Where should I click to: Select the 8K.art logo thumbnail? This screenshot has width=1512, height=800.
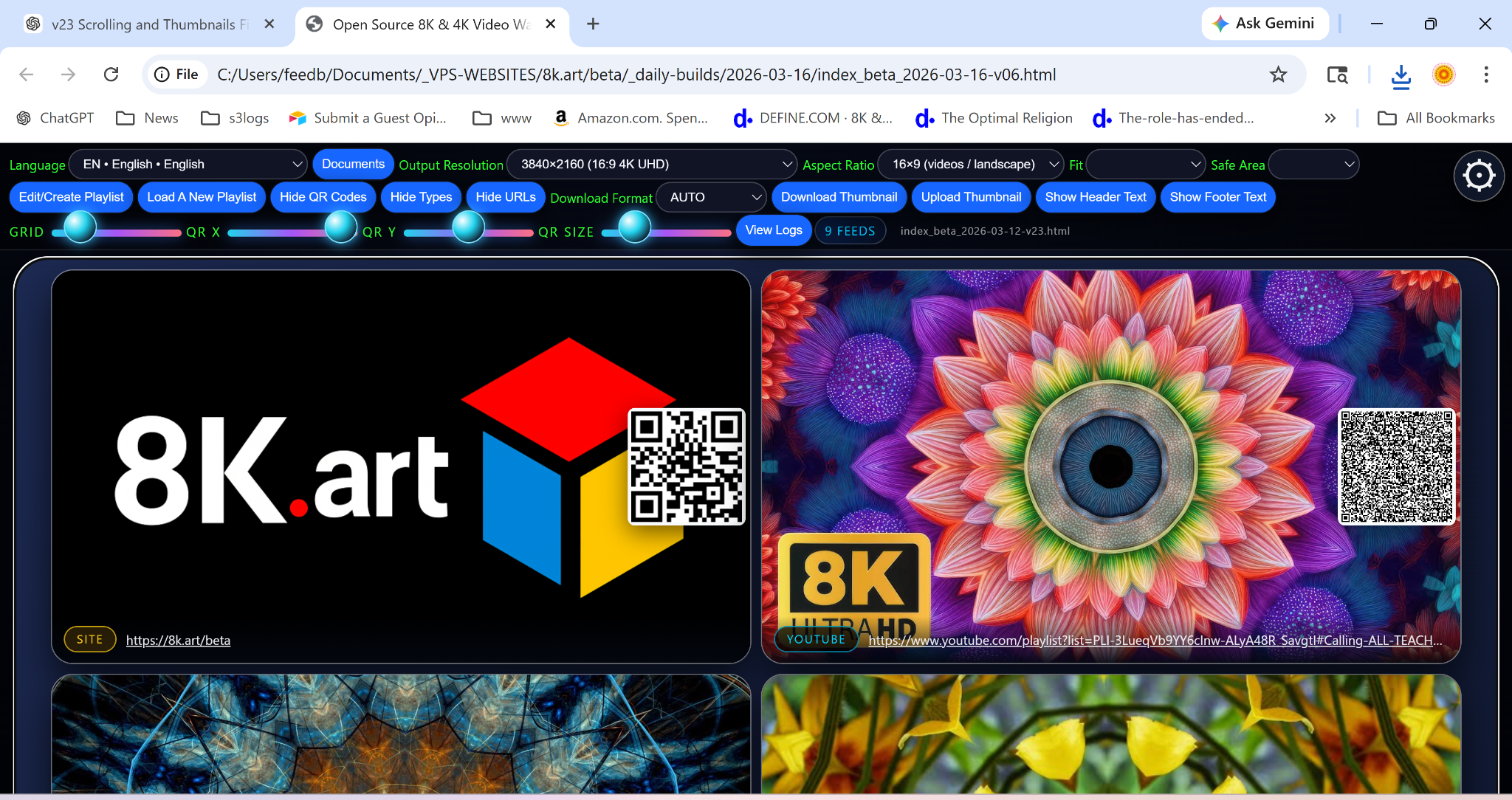pos(401,466)
